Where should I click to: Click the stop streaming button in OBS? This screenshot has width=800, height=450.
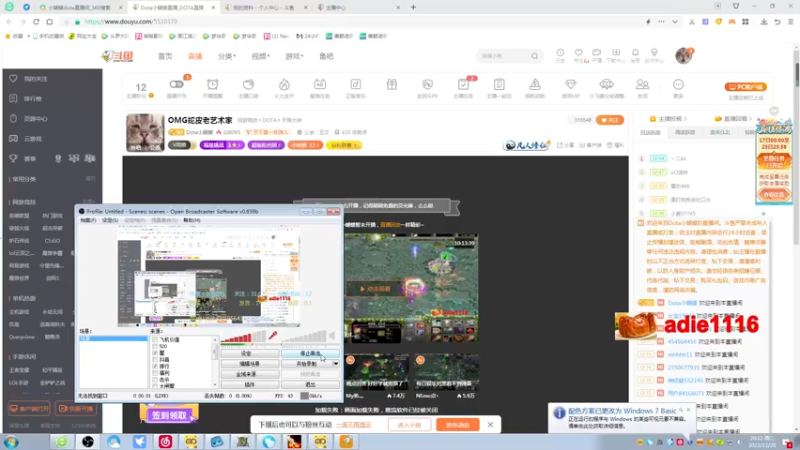310,354
